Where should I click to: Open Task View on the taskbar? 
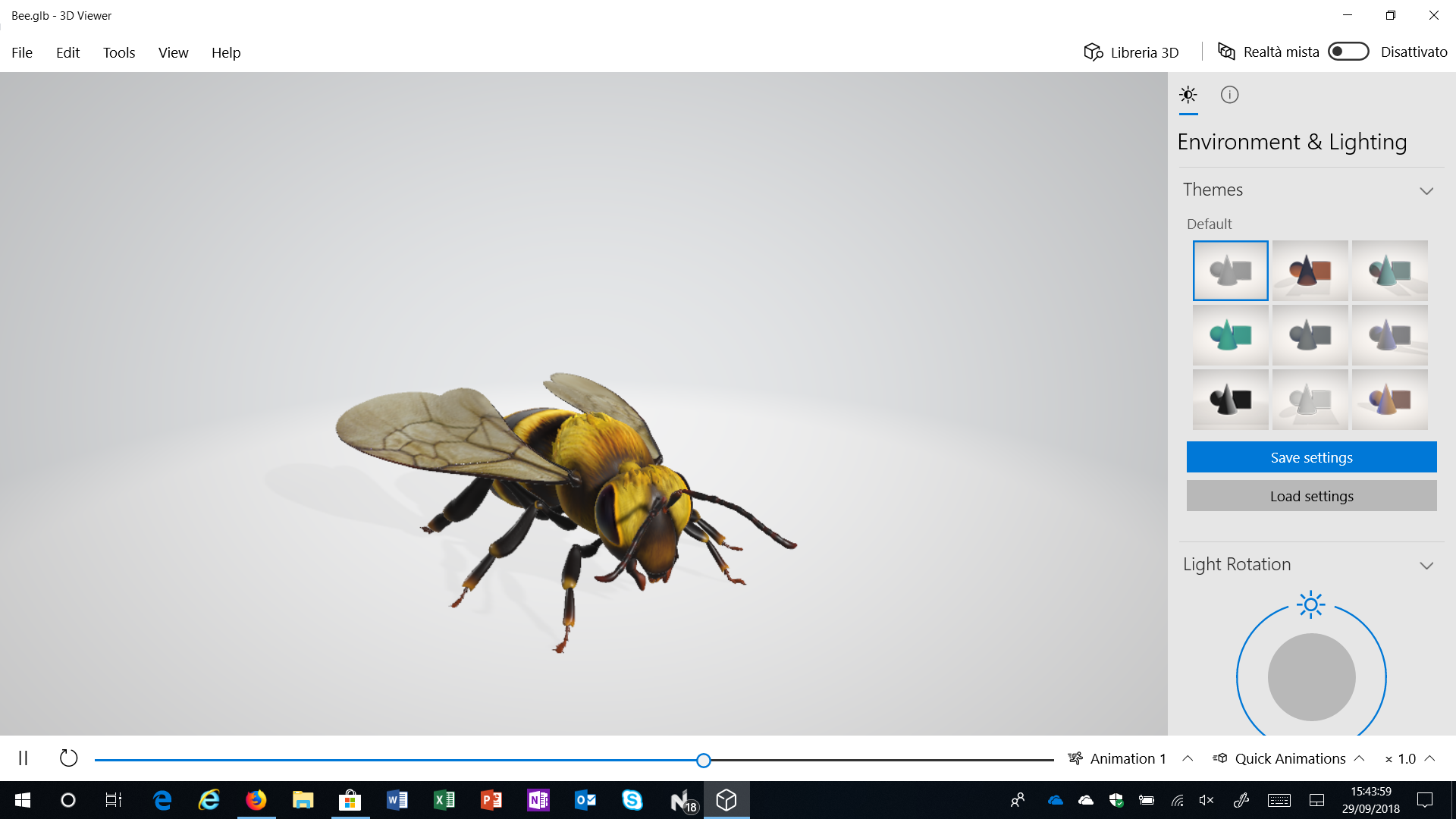[x=114, y=800]
